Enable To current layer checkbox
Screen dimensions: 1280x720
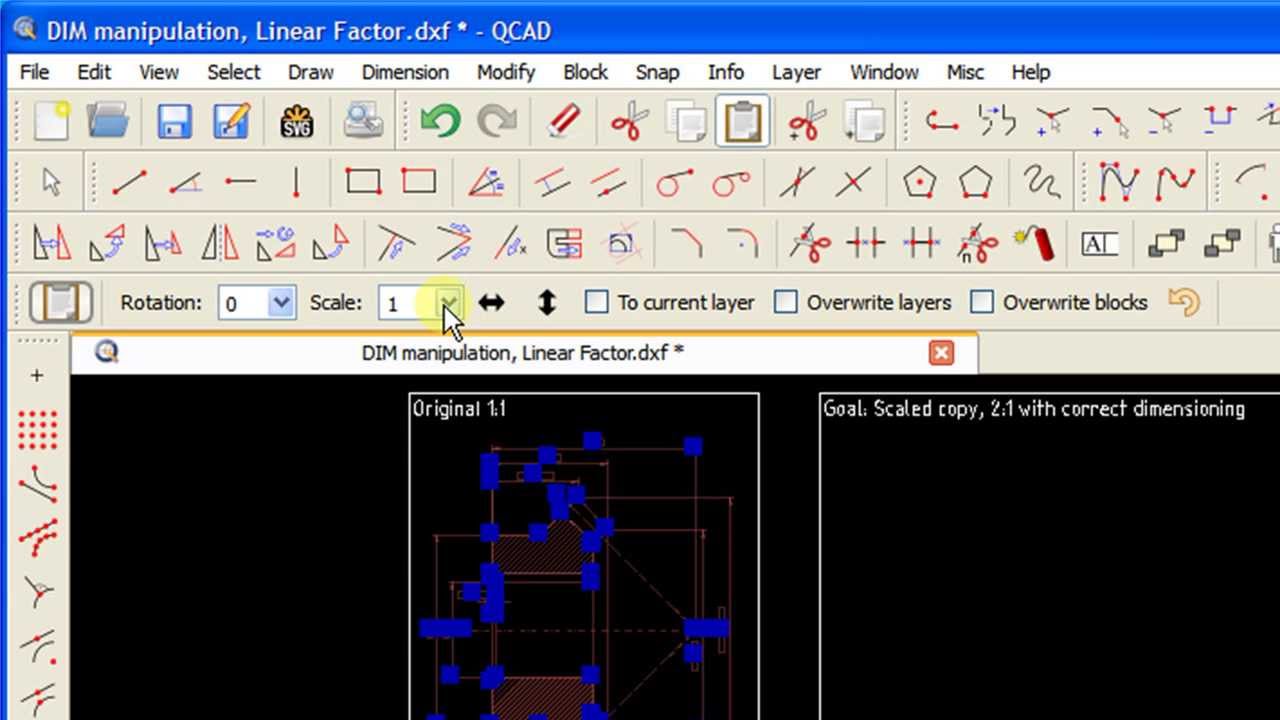(597, 302)
